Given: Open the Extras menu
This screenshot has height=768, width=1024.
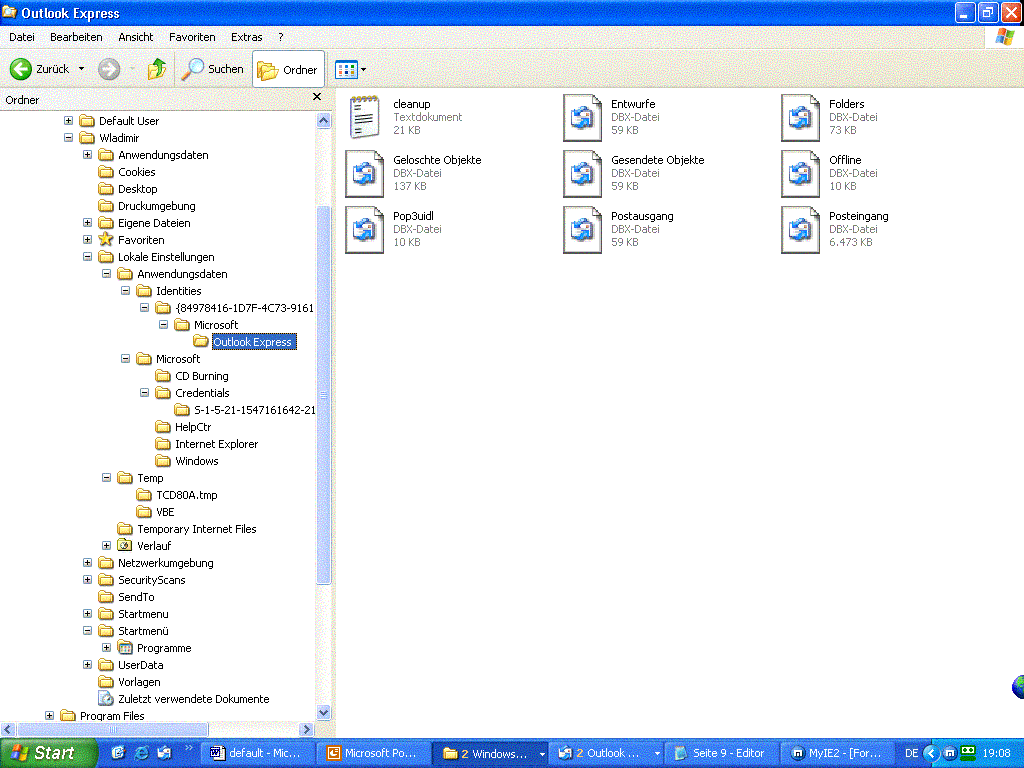Looking at the screenshot, I should click(x=247, y=37).
